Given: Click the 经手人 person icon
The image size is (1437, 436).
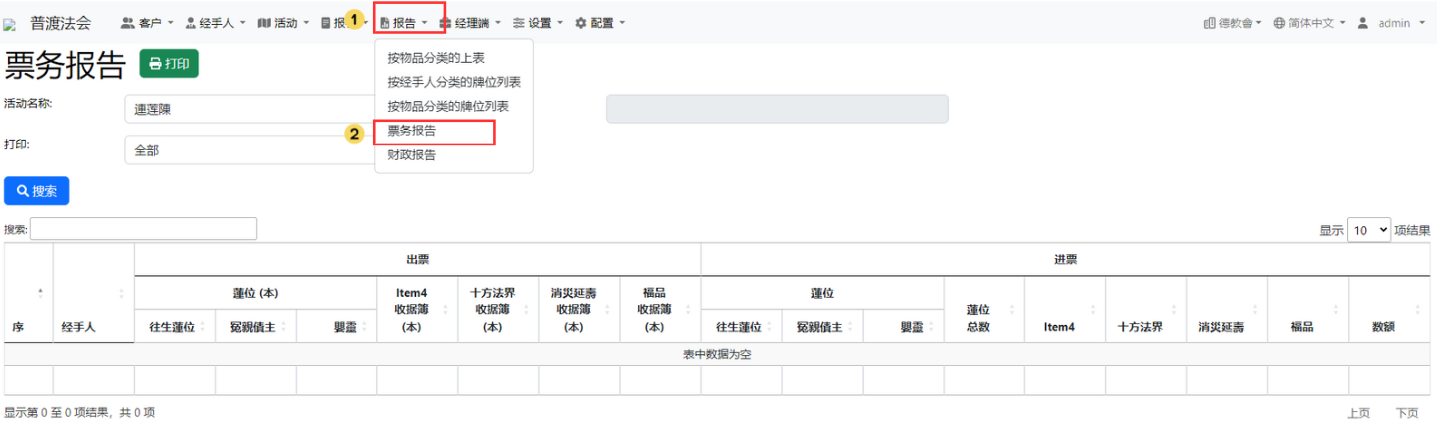Looking at the screenshot, I should 190,23.
